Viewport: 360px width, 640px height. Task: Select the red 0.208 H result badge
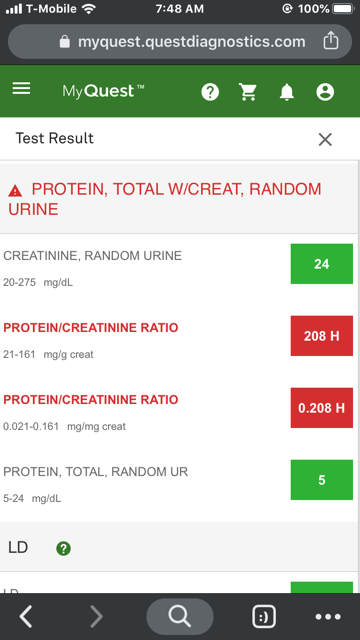tap(322, 408)
